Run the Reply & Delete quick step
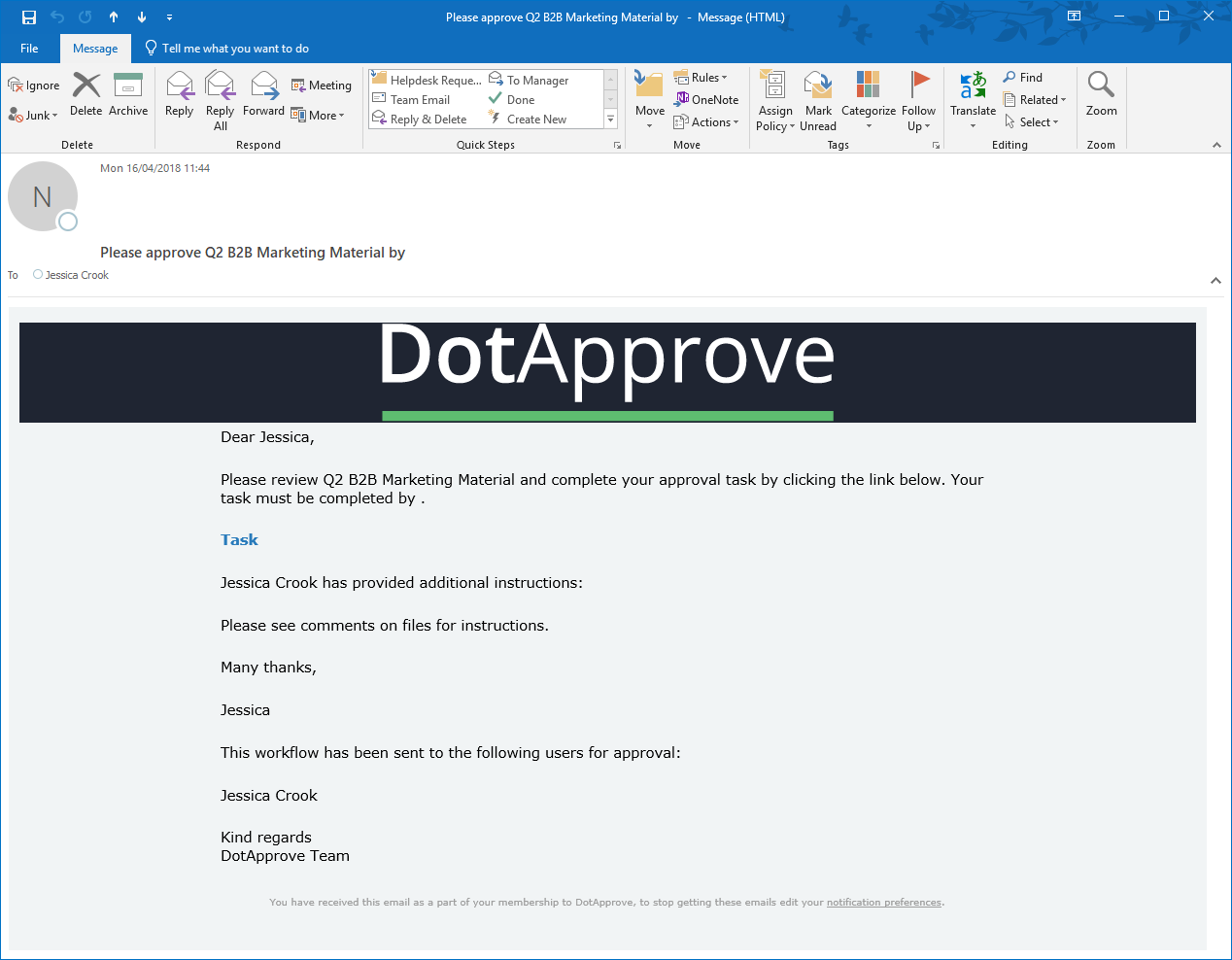 (x=420, y=119)
